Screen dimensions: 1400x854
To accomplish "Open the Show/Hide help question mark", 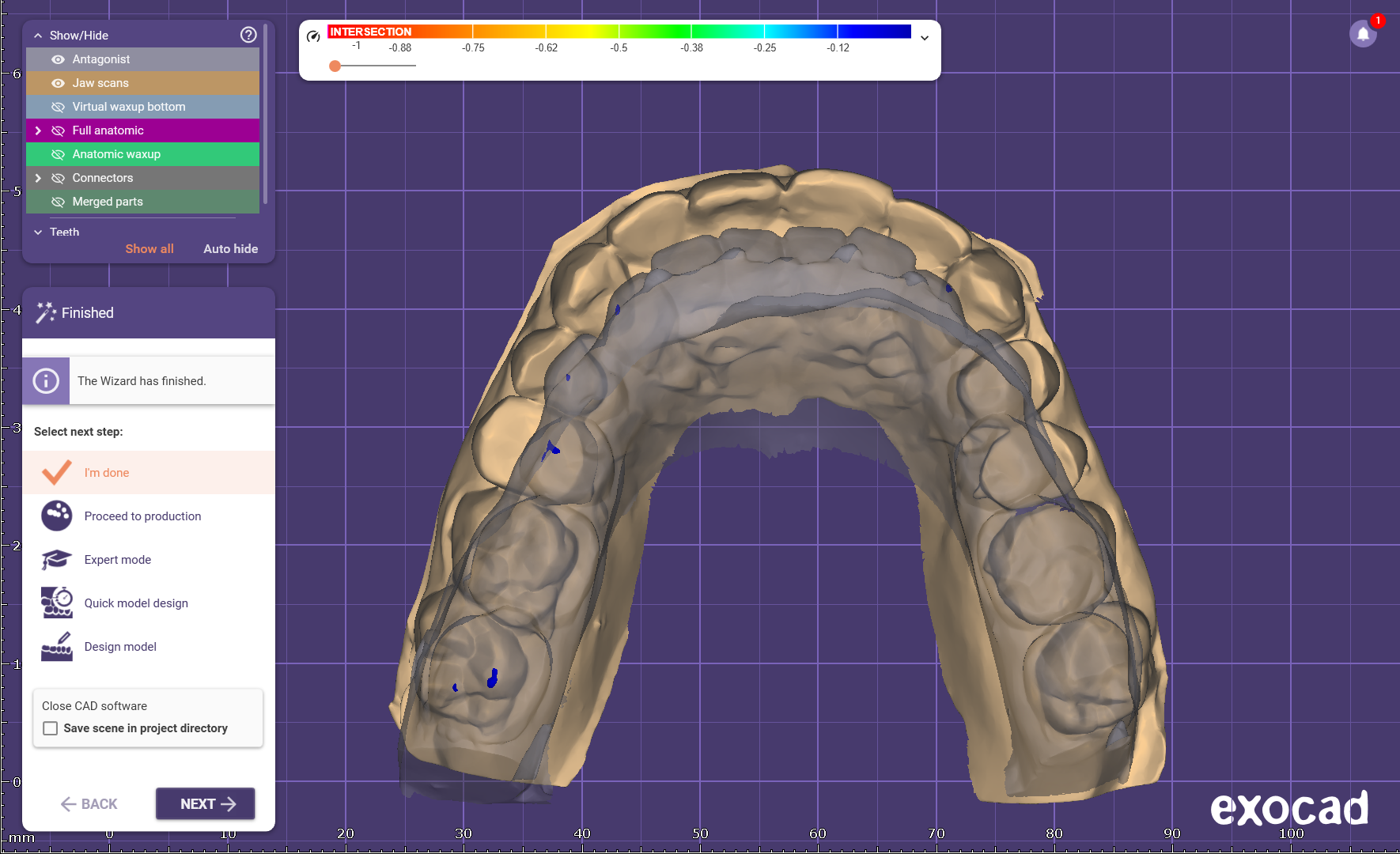I will pos(248,35).
